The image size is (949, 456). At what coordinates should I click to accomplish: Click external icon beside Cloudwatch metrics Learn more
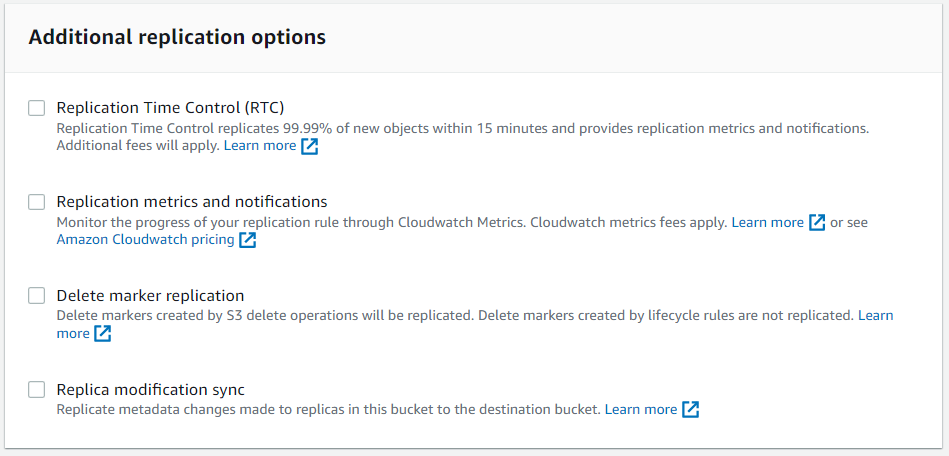pos(817,222)
